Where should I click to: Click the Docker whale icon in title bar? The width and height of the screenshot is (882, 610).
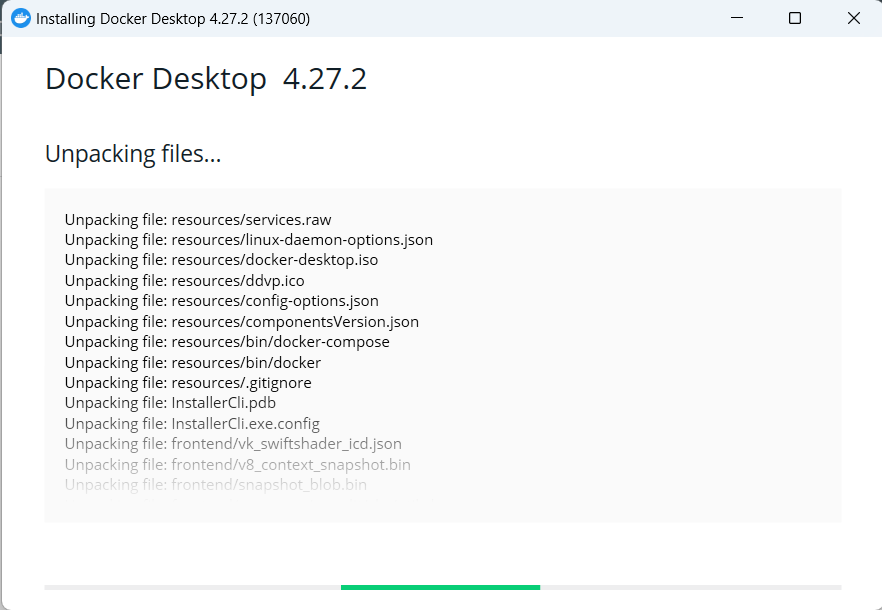click(21, 19)
